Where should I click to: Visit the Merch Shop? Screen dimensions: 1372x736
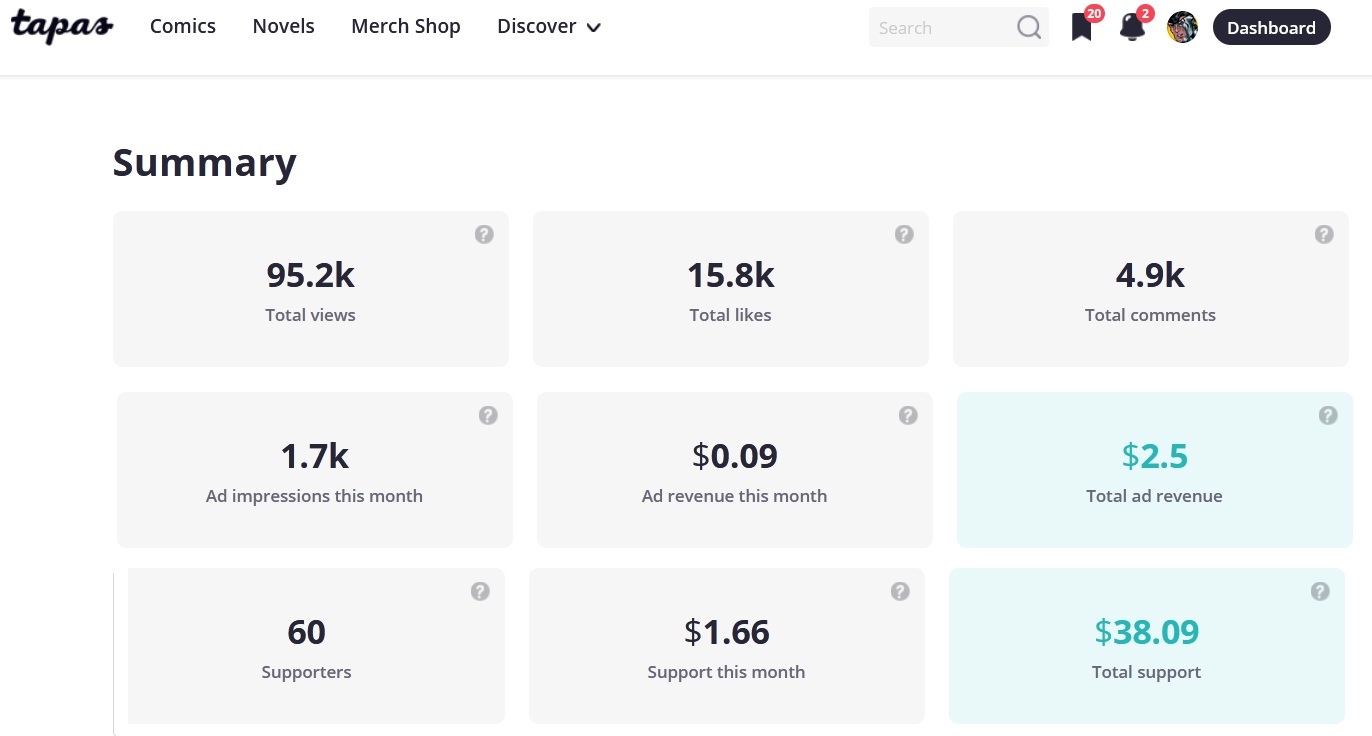coord(406,27)
